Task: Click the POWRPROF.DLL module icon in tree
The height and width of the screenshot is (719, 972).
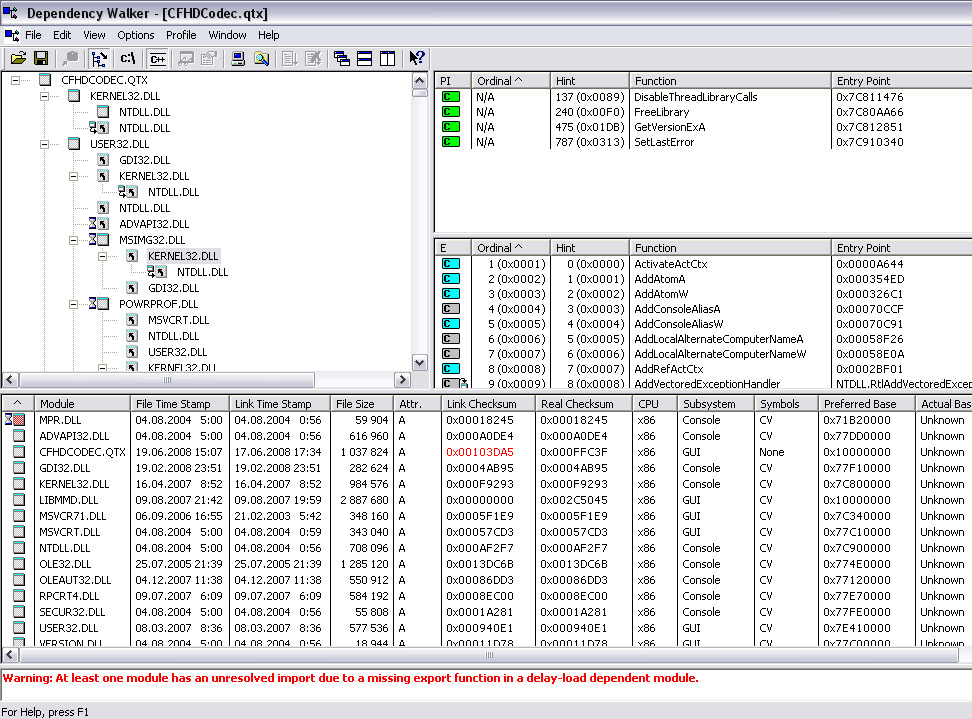Action: tap(103, 304)
